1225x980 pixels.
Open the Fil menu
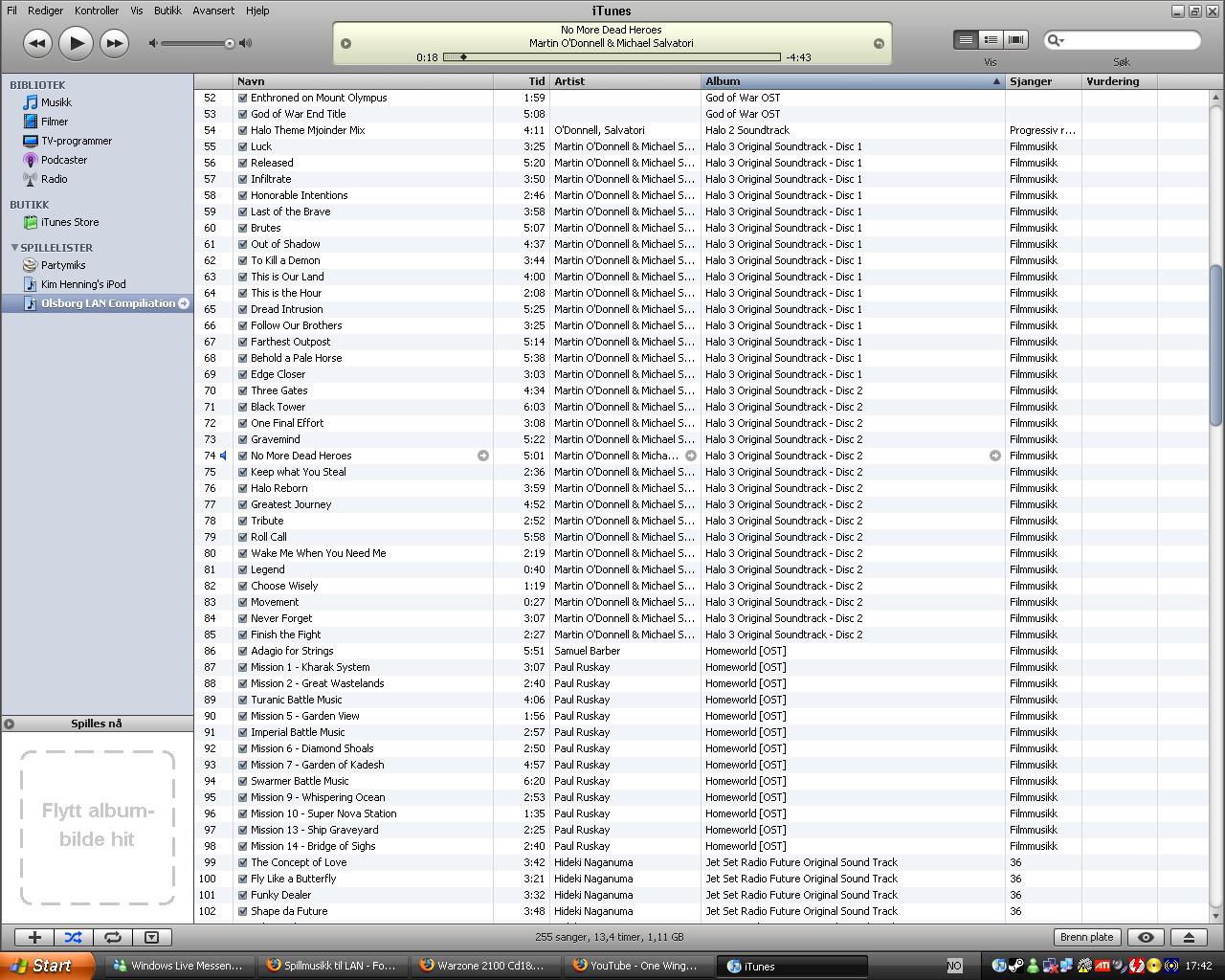(x=12, y=11)
